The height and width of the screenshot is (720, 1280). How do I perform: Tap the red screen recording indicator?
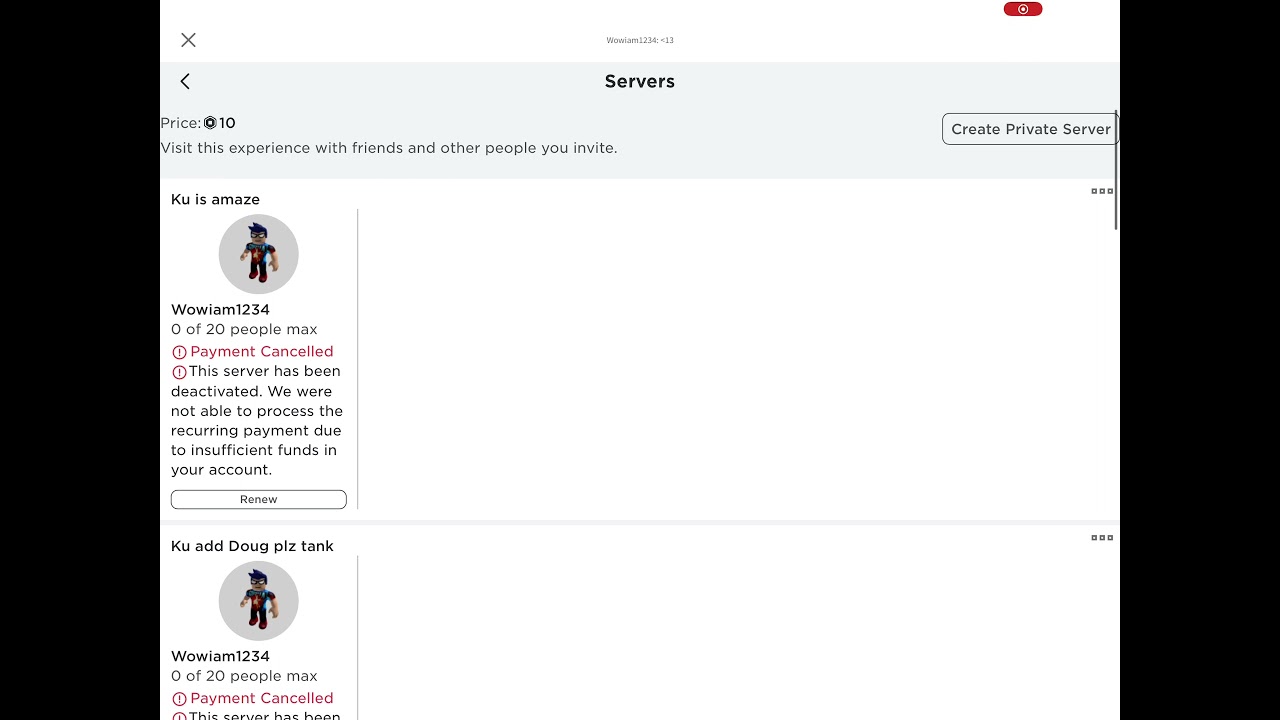tap(1023, 9)
